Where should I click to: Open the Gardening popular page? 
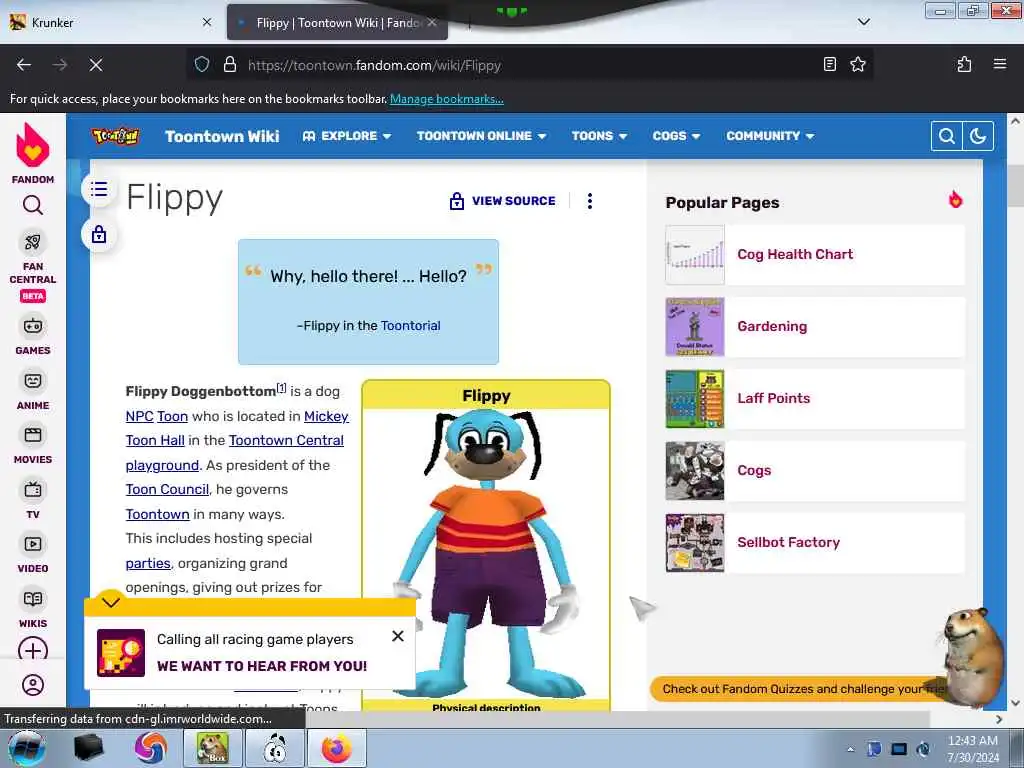click(x=815, y=327)
